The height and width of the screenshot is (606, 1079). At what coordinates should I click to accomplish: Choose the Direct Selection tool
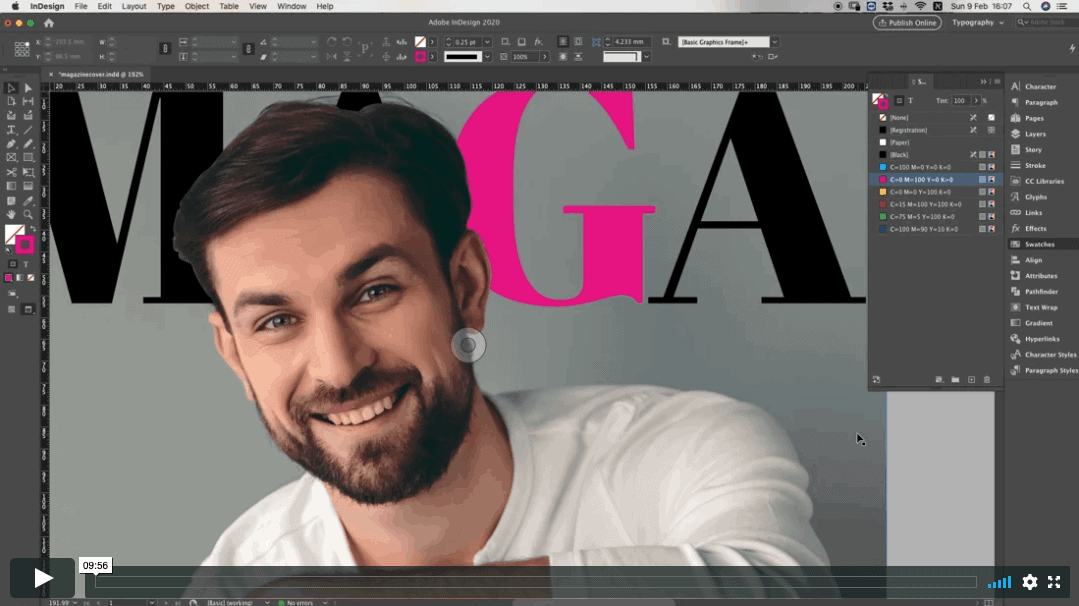tap(28, 88)
